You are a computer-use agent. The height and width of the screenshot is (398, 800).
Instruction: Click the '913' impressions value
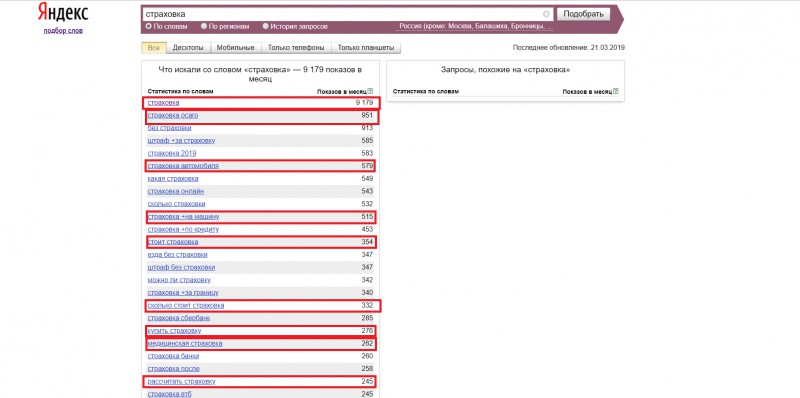[367, 128]
